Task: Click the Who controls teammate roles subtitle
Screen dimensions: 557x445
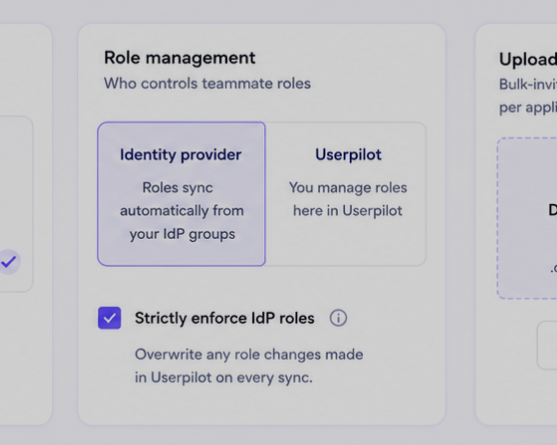Action: tap(207, 84)
